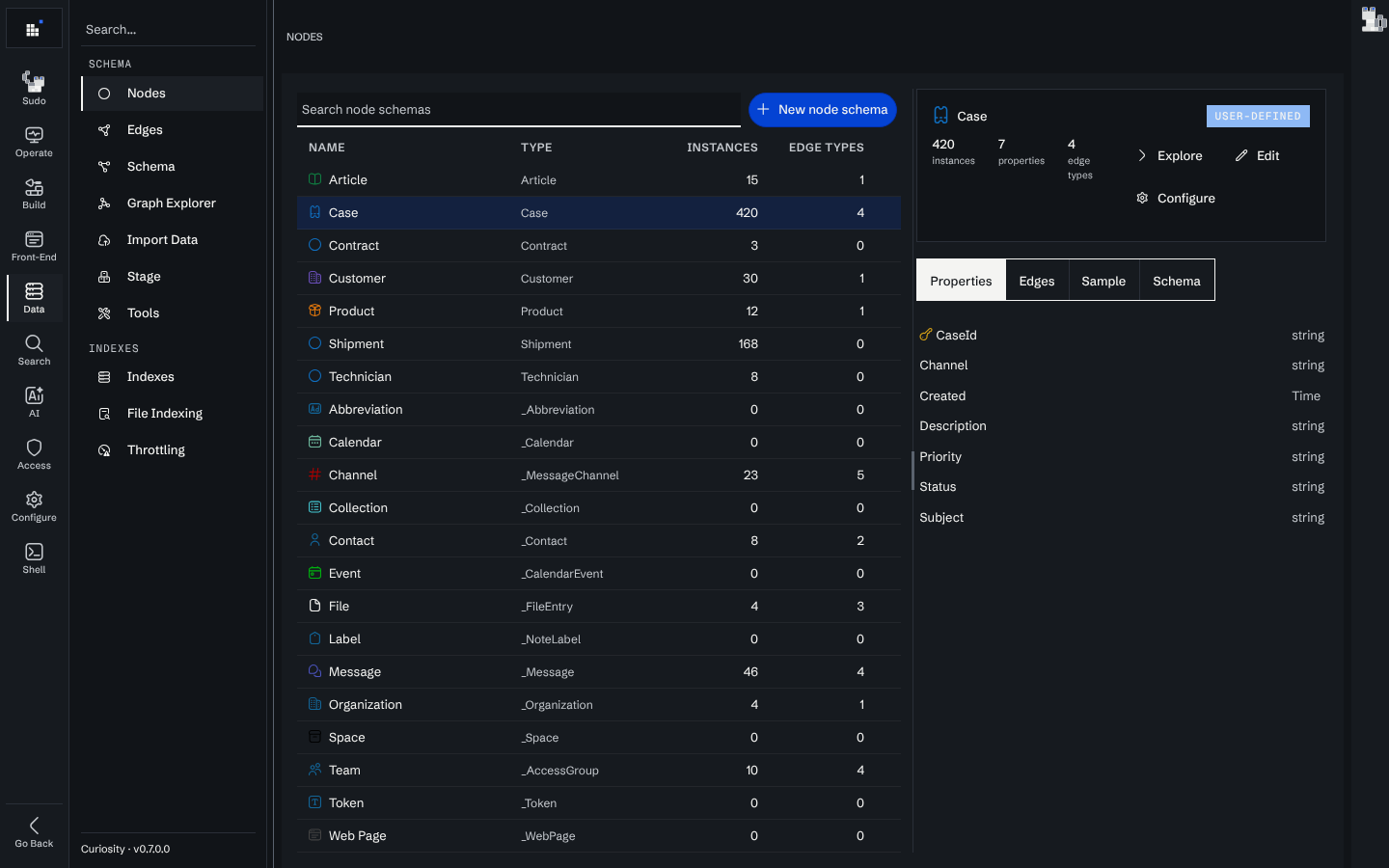Open Nodes in the schema sidebar

[x=172, y=94]
